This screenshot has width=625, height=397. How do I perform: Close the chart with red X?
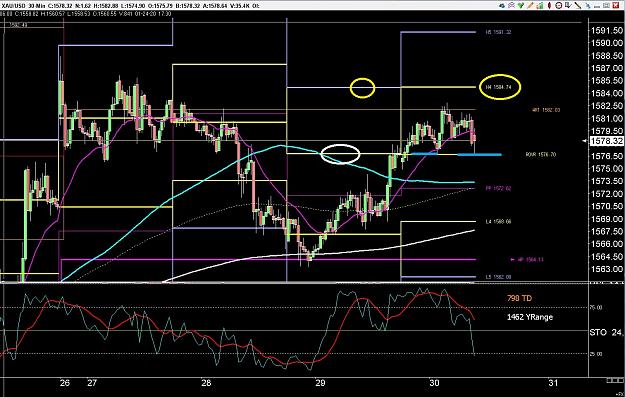click(x=616, y=6)
